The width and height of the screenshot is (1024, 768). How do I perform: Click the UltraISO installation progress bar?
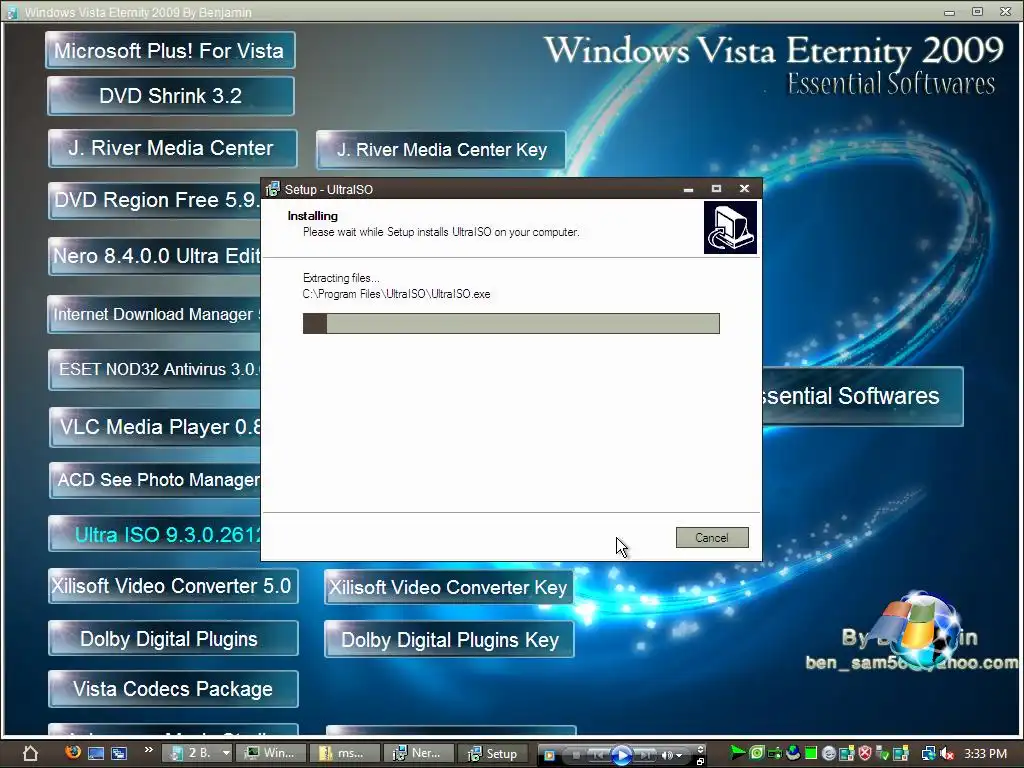coord(511,323)
